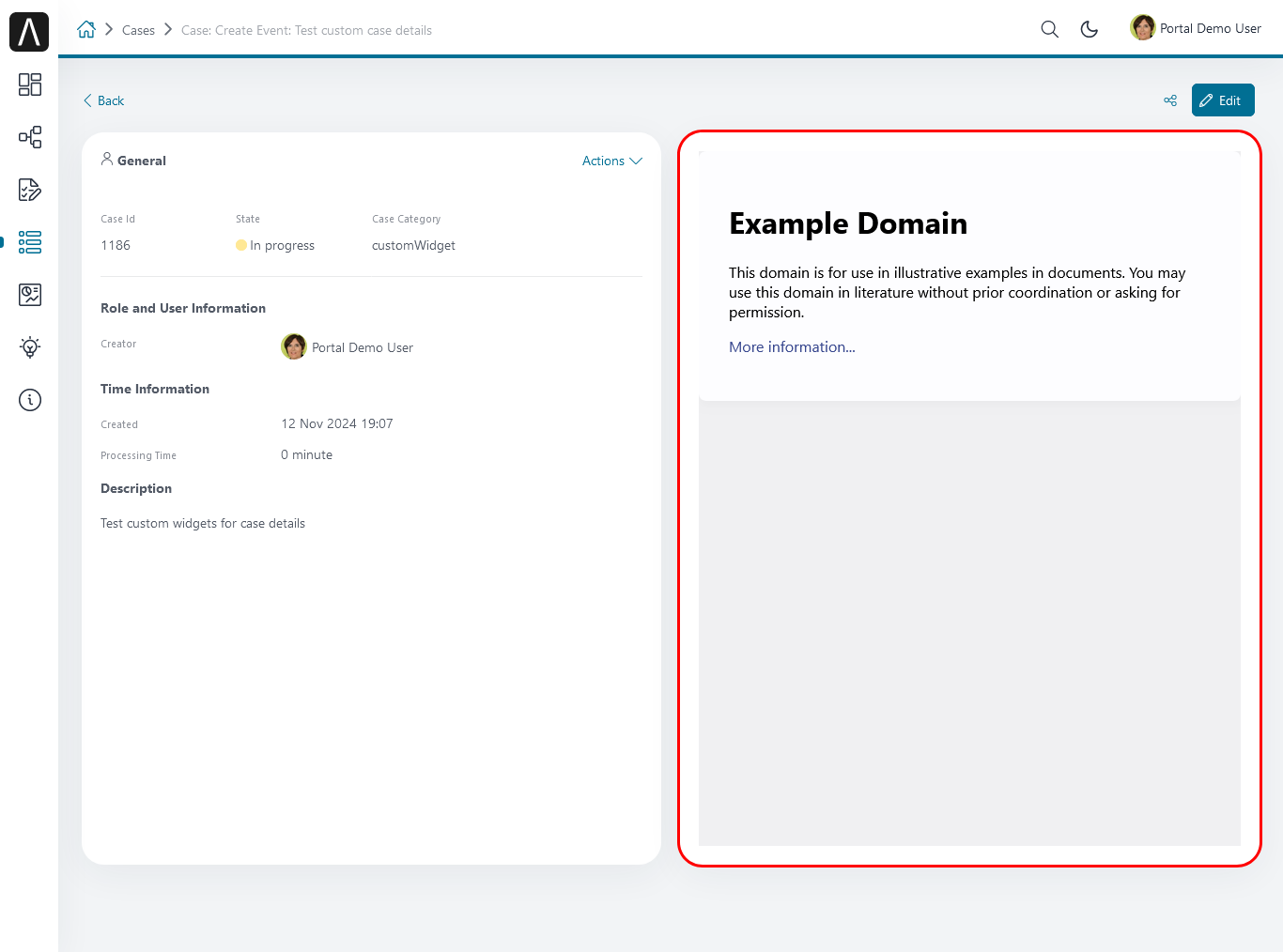Viewport: 1283px width, 952px height.
Task: Open the Dashboard from the sidebar
Action: (x=30, y=84)
